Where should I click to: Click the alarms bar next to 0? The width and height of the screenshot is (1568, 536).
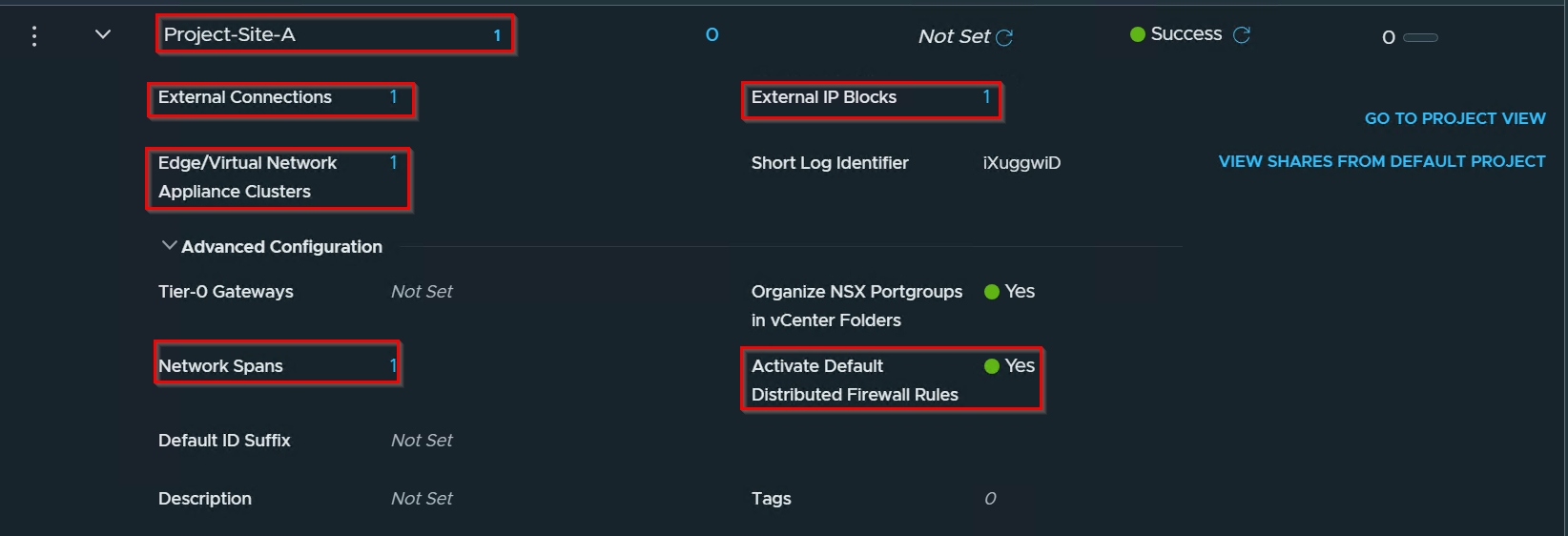(1420, 37)
